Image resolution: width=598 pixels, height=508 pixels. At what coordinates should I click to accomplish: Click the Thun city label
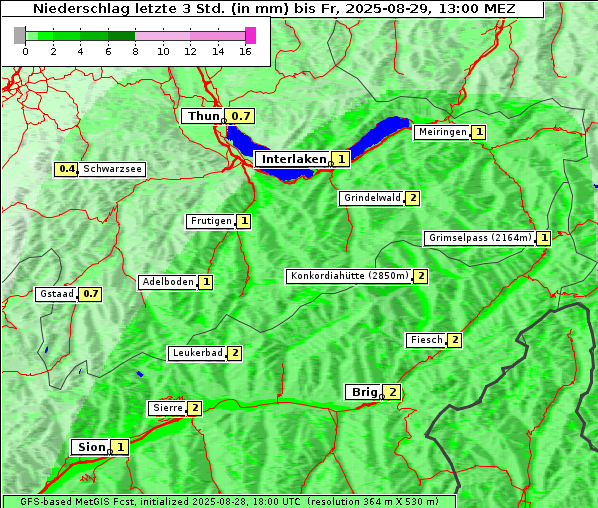[203, 116]
